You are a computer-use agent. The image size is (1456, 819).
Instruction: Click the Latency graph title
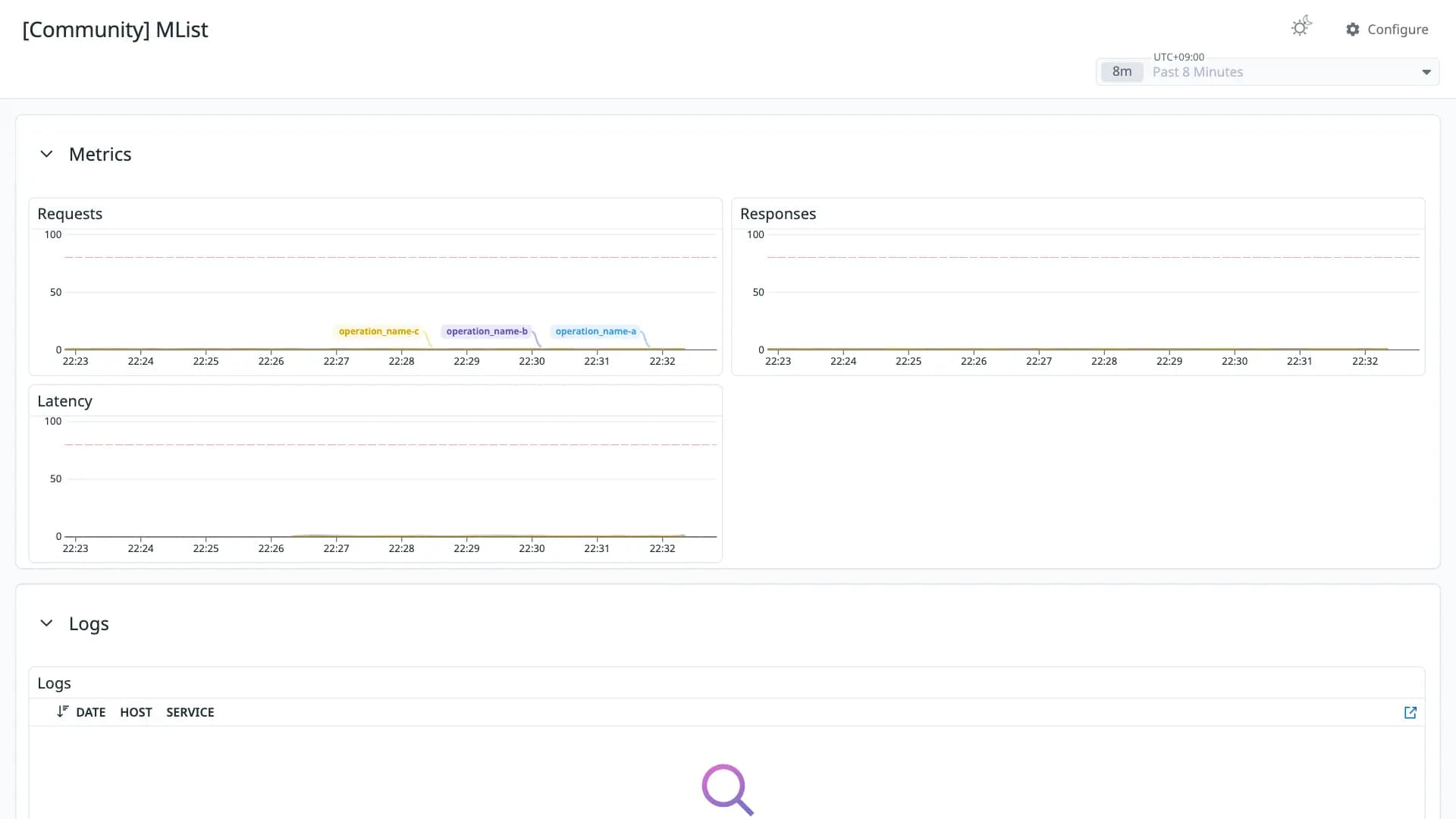coord(64,401)
